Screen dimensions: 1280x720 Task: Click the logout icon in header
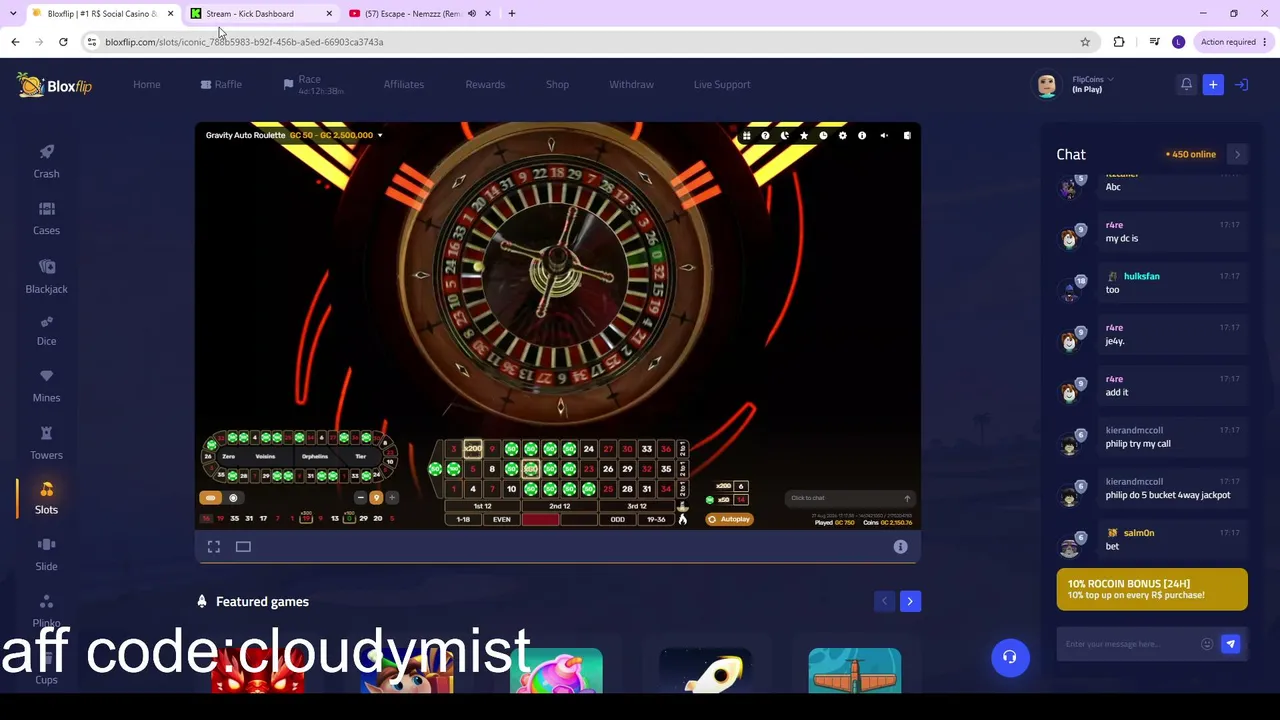(x=1241, y=85)
